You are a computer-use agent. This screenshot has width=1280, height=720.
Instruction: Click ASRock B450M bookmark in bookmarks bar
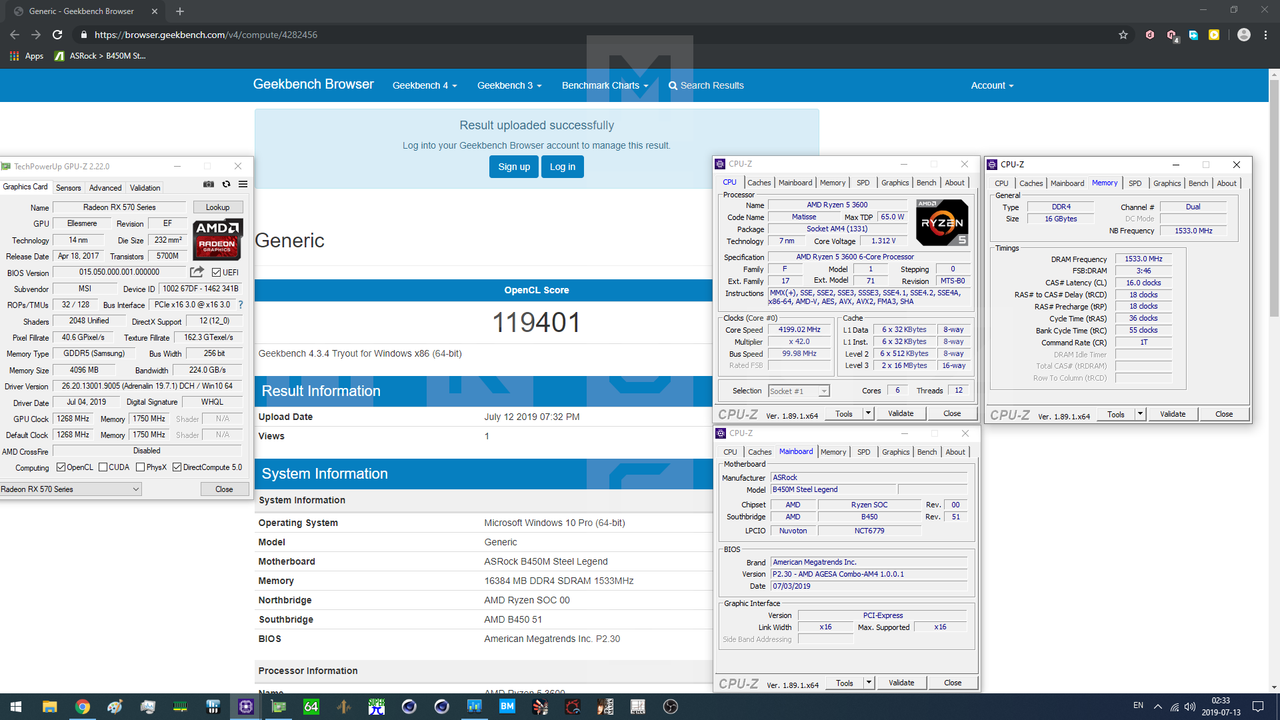pyautogui.click(x=100, y=56)
